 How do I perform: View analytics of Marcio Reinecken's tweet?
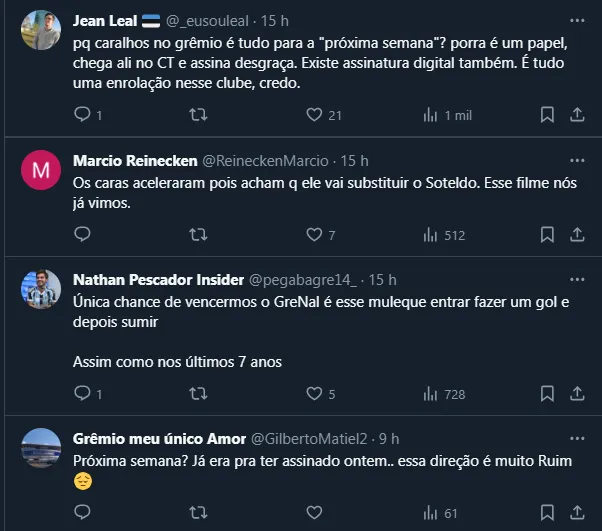(431, 235)
